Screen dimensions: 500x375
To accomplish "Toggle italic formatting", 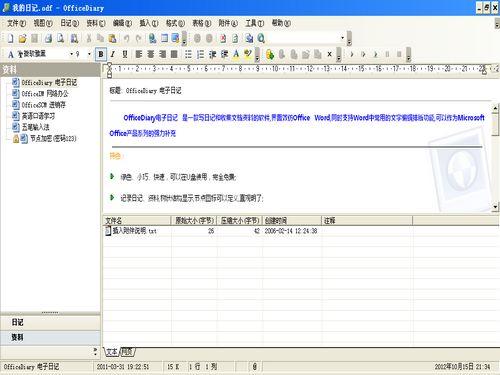I will [x=113, y=54].
